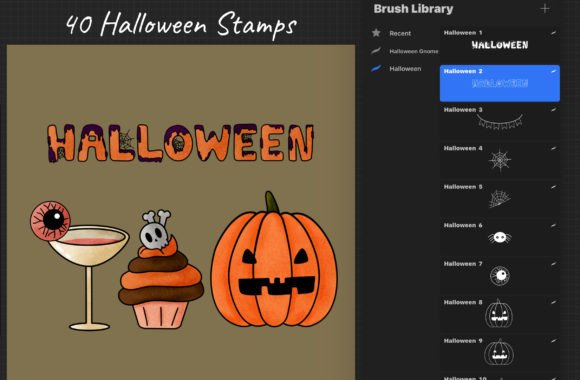Click the star icon beside Recent
The height and width of the screenshot is (380, 580).
[x=376, y=33]
